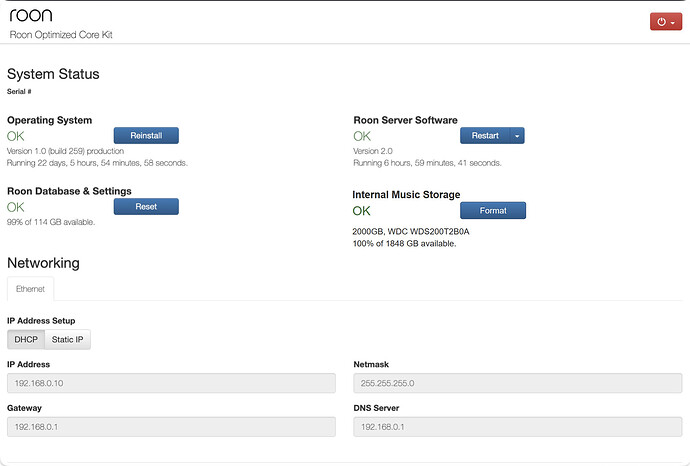Viewport: 690px width, 466px height.
Task: Click the power button's caret arrow
Action: 673,22
